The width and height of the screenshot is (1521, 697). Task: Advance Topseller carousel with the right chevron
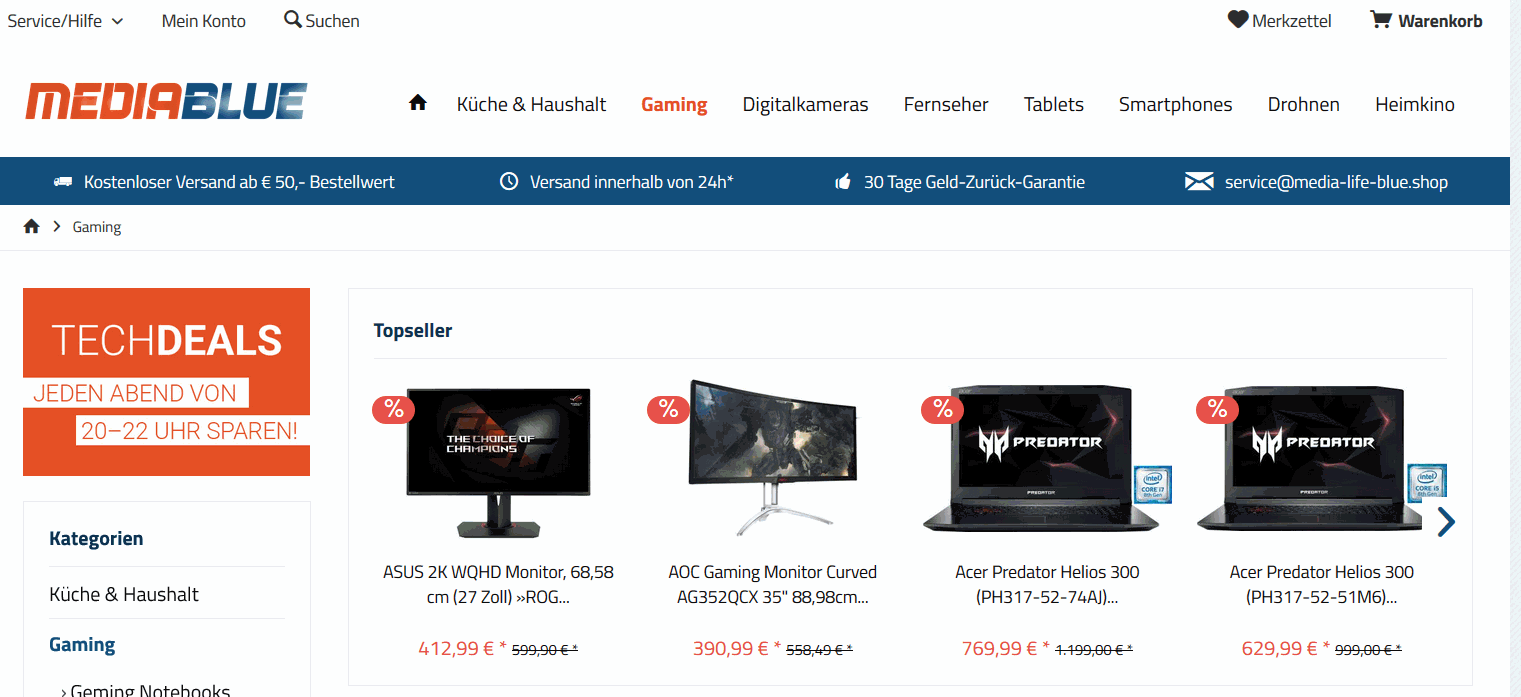(1446, 522)
